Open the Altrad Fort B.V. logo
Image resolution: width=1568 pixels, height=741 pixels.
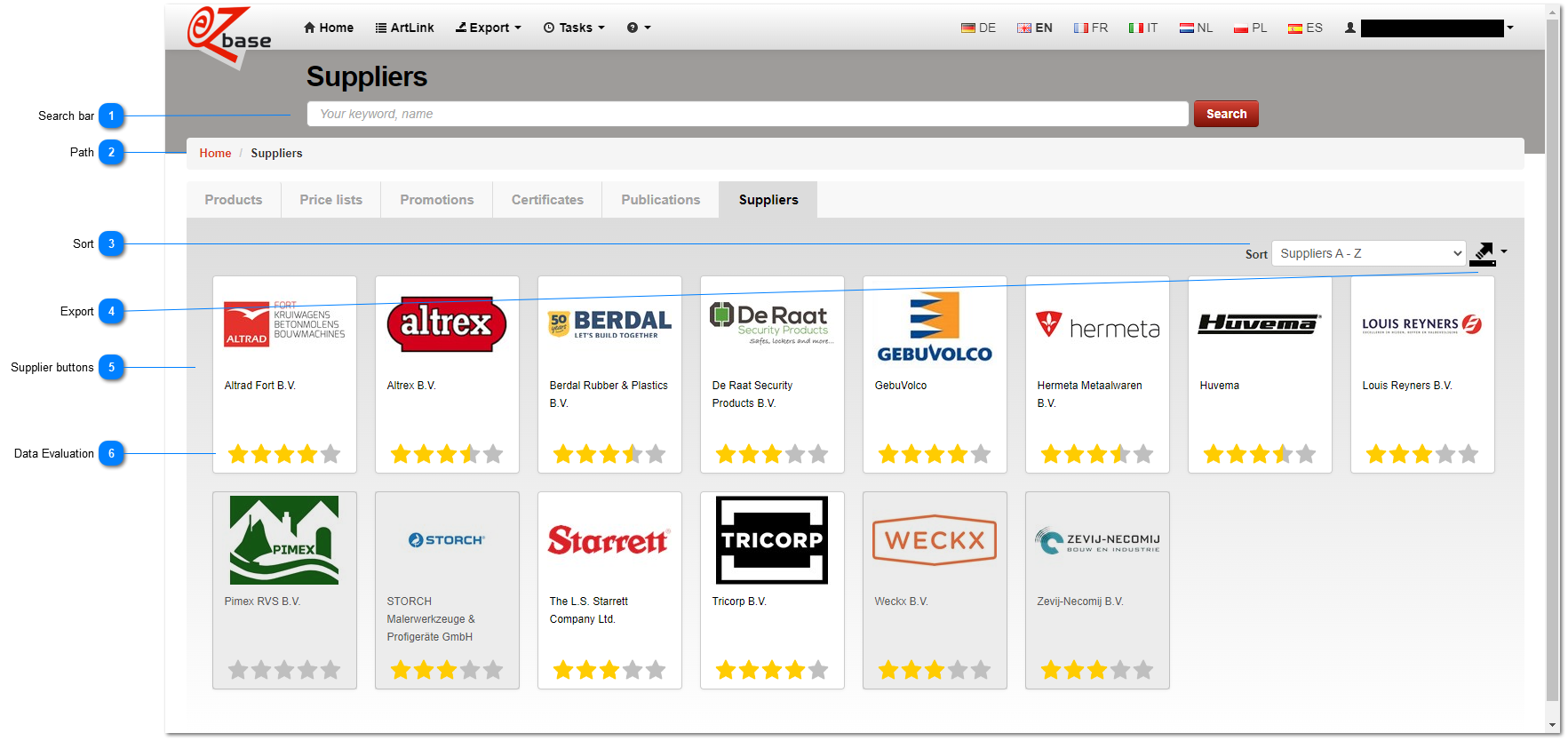point(284,324)
